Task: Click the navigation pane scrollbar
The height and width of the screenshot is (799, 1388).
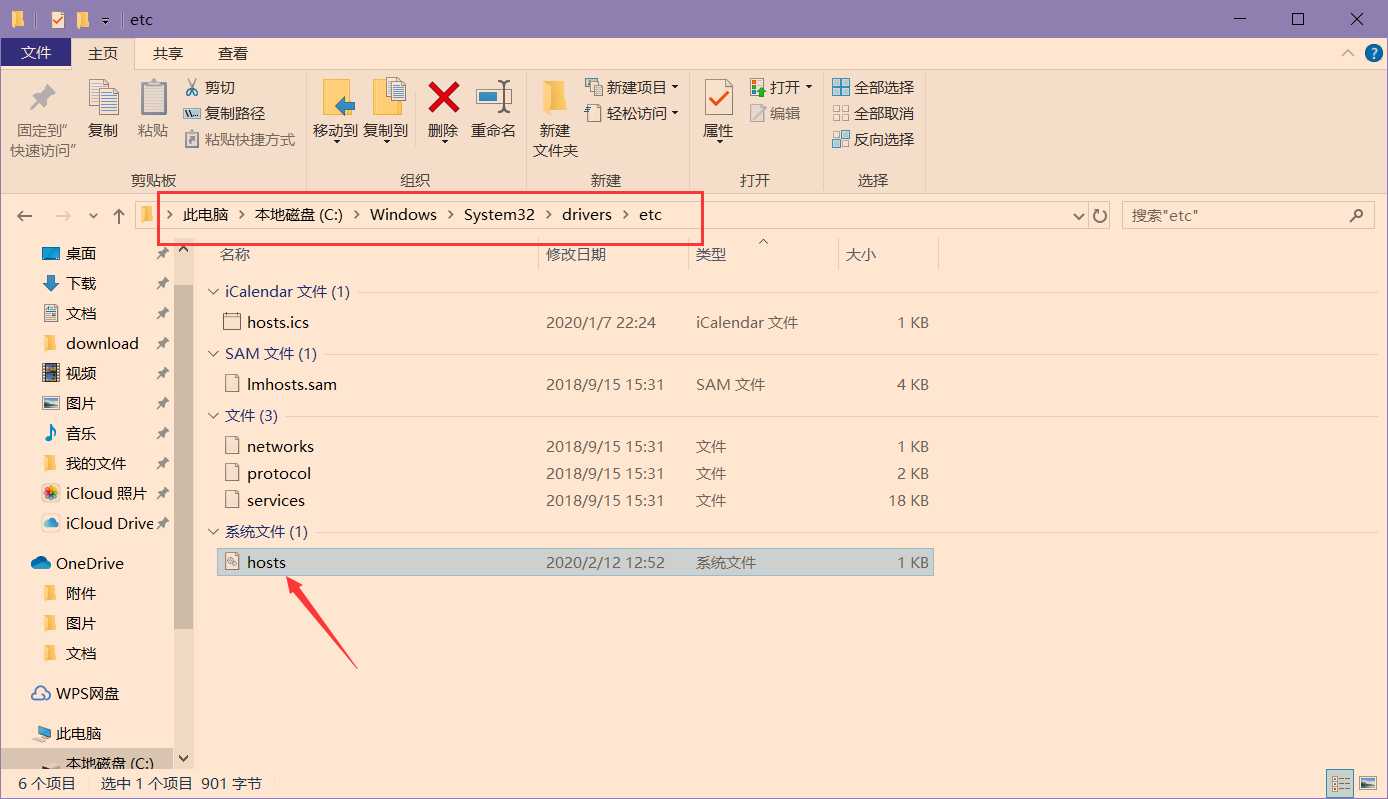Action: [x=183, y=455]
